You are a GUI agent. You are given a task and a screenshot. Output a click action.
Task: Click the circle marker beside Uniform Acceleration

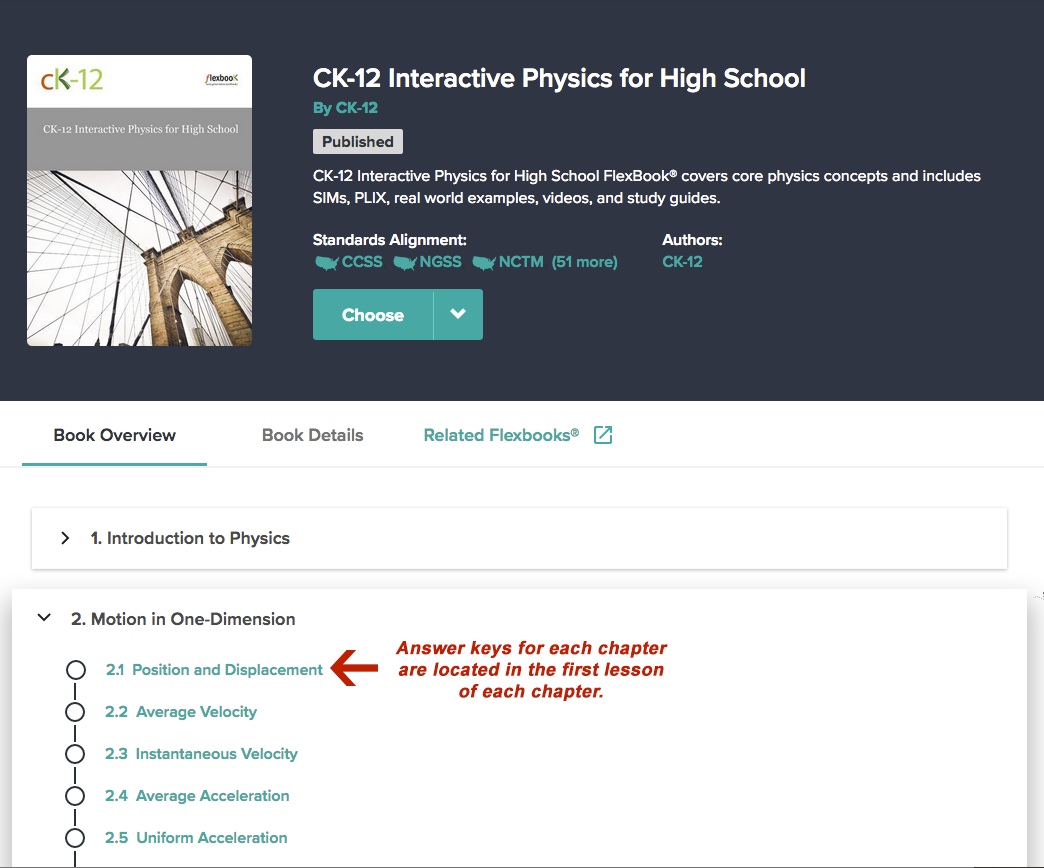point(75,837)
